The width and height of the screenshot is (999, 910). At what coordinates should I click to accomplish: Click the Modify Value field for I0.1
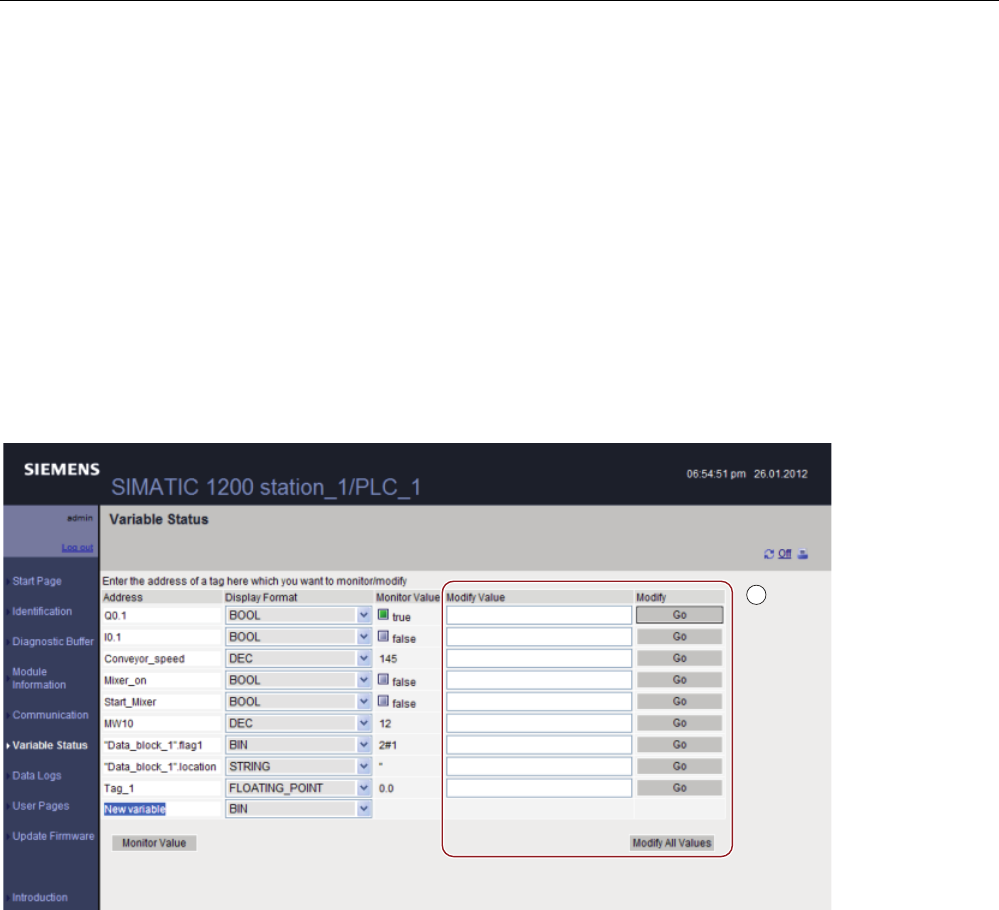[x=539, y=637]
